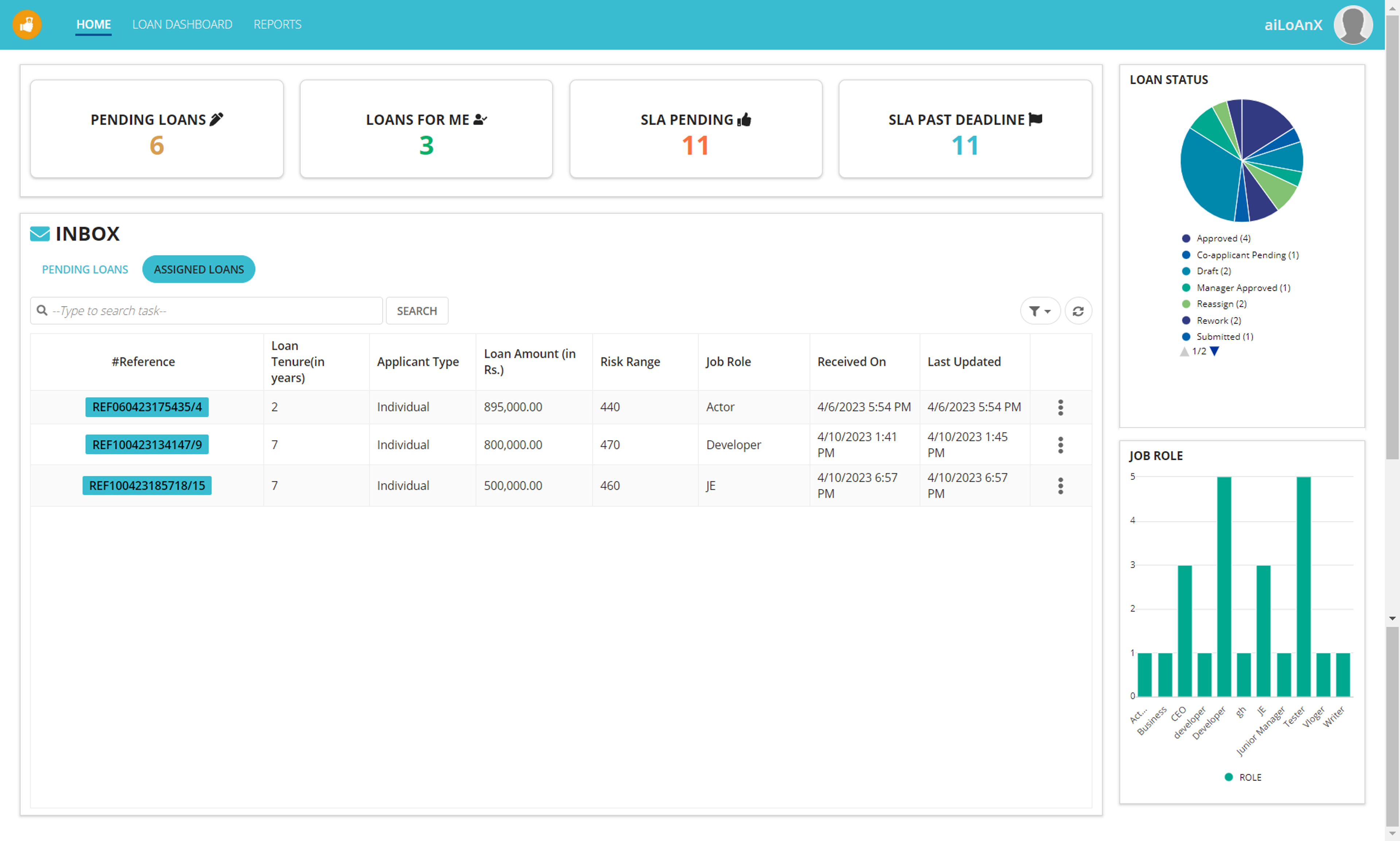This screenshot has height=841, width=1400.
Task: Toggle Approved (4) legend item
Action: click(x=1216, y=238)
